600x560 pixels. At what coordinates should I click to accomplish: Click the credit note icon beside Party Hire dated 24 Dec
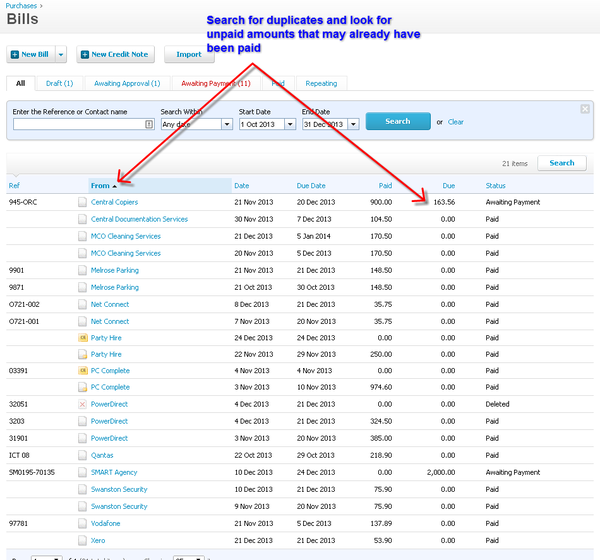(83, 338)
